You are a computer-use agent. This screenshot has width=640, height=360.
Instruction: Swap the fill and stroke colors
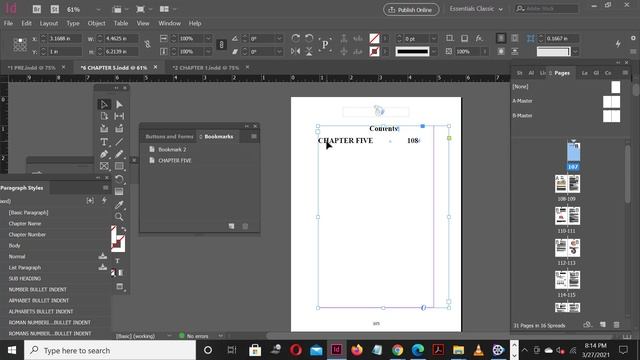123,230
